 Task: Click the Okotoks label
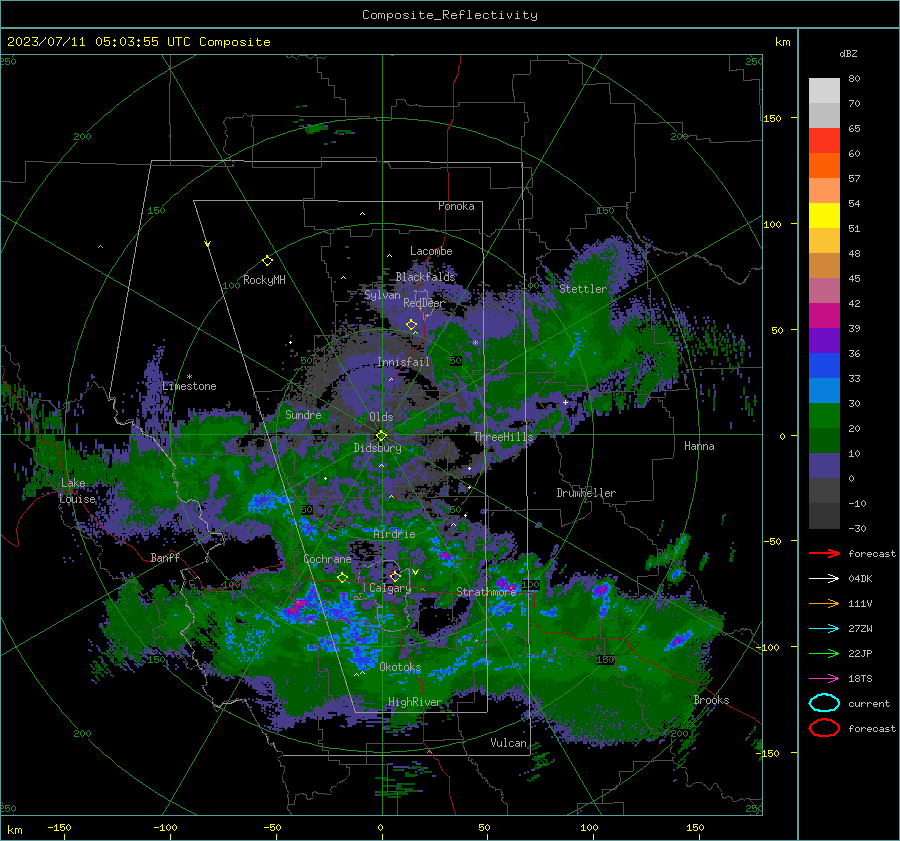tap(400, 667)
